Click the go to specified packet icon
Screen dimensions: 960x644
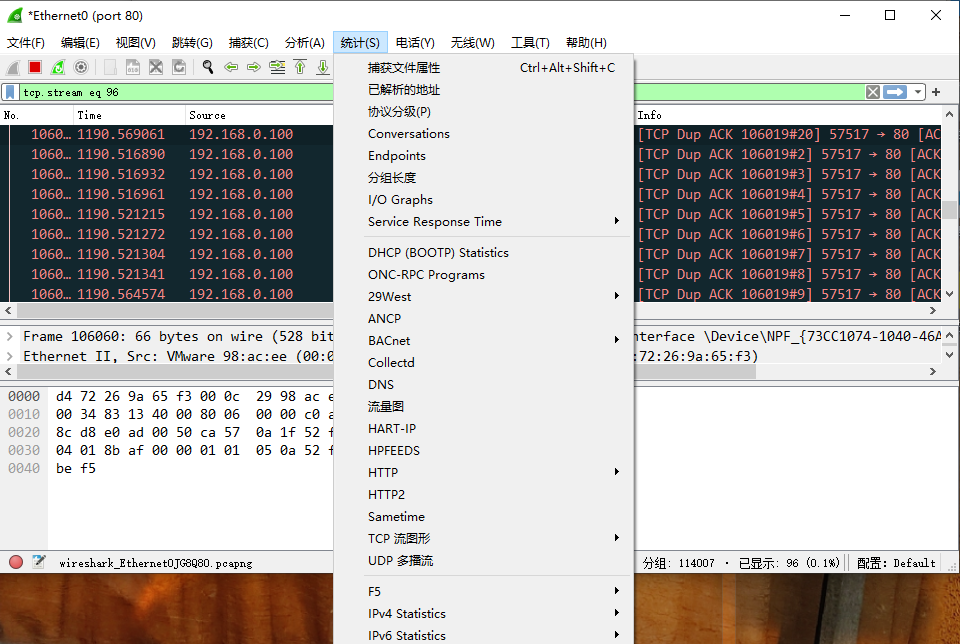point(277,67)
